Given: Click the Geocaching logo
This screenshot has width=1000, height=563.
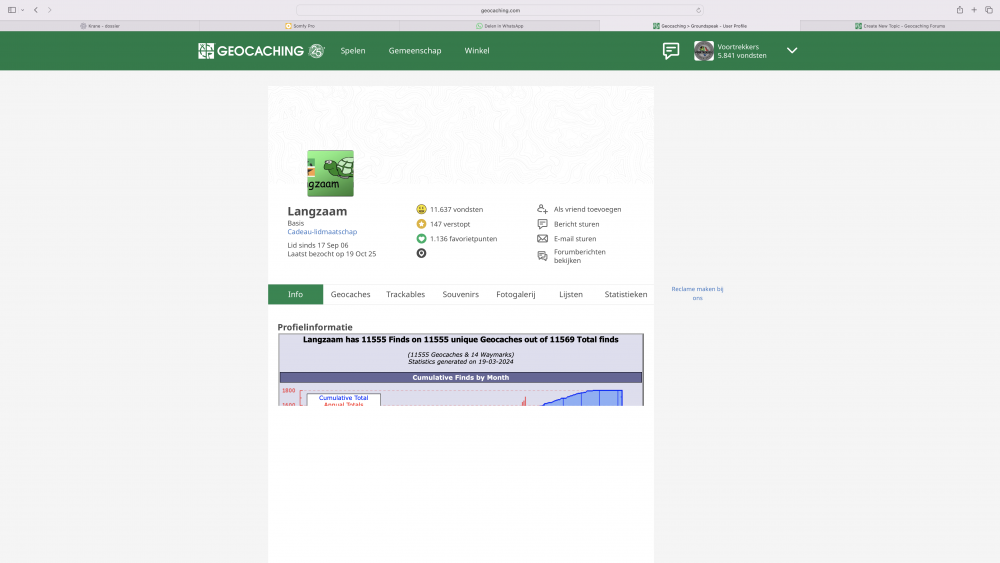Looking at the screenshot, I should (x=251, y=51).
